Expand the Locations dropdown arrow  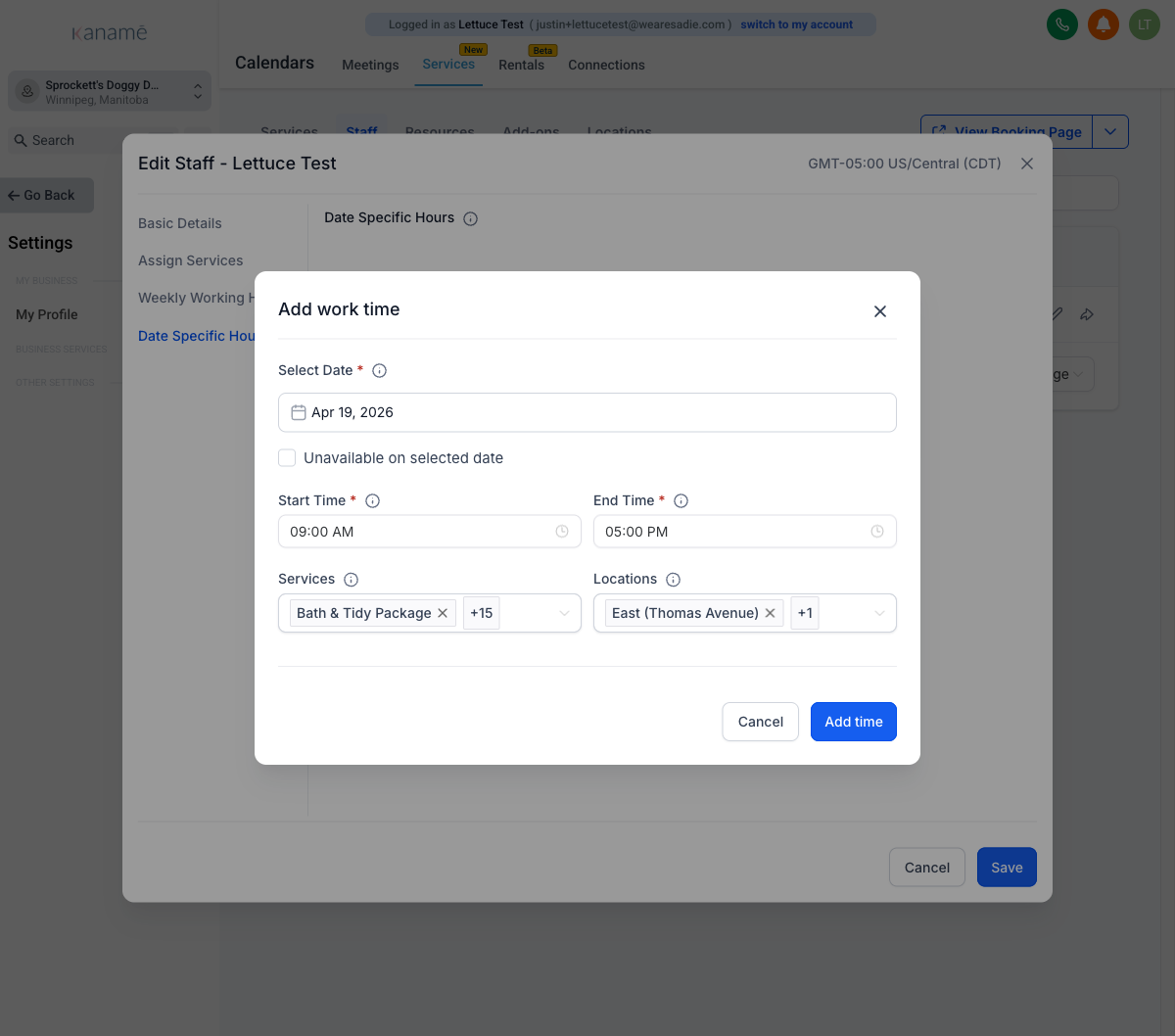(x=879, y=613)
